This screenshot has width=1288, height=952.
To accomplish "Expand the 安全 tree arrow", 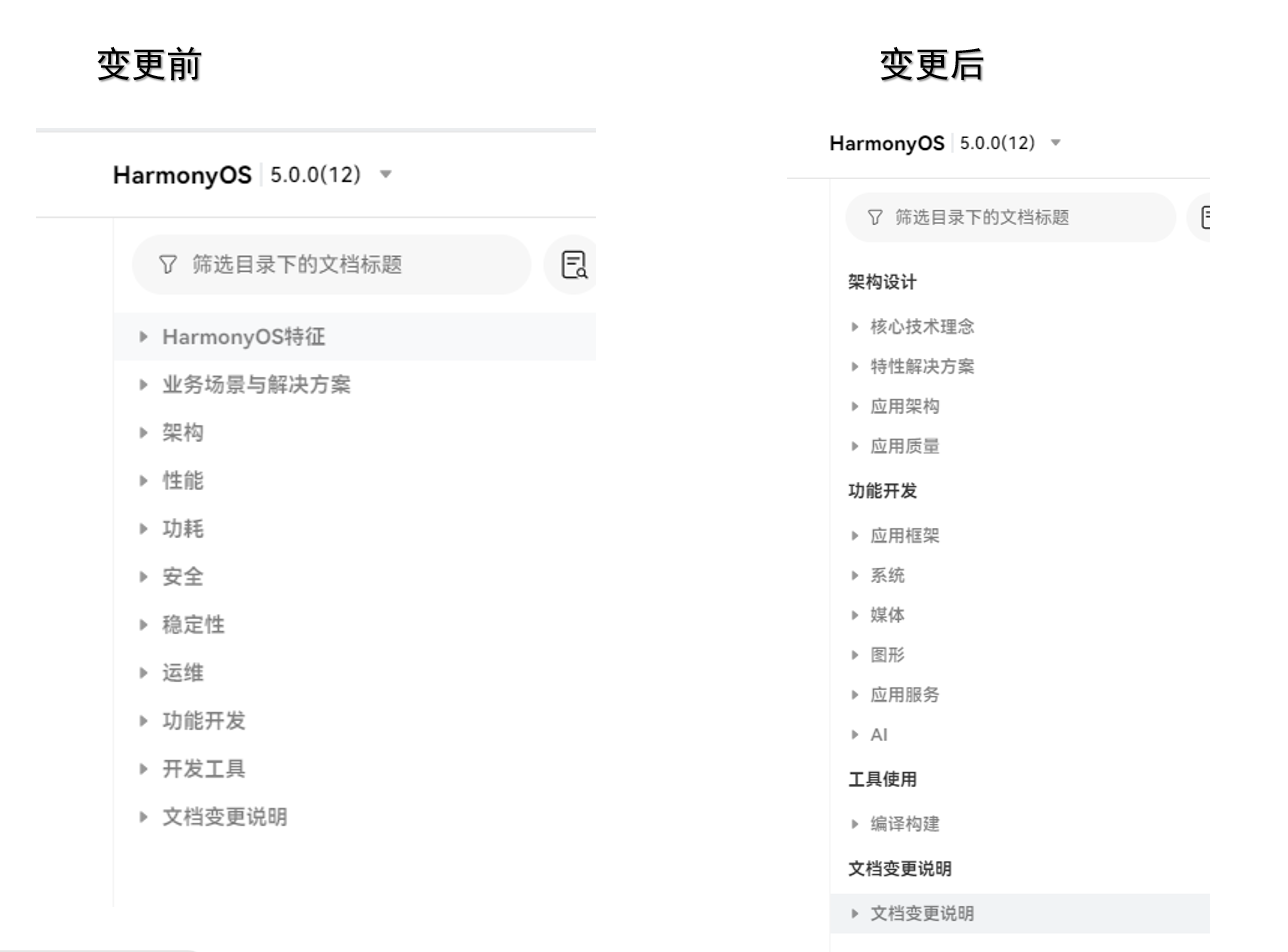I will pos(146,577).
